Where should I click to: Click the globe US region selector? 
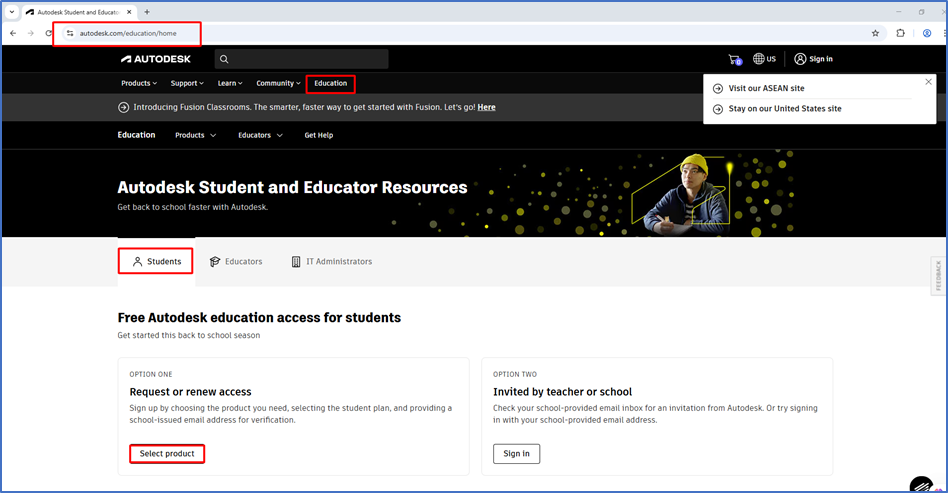(765, 59)
